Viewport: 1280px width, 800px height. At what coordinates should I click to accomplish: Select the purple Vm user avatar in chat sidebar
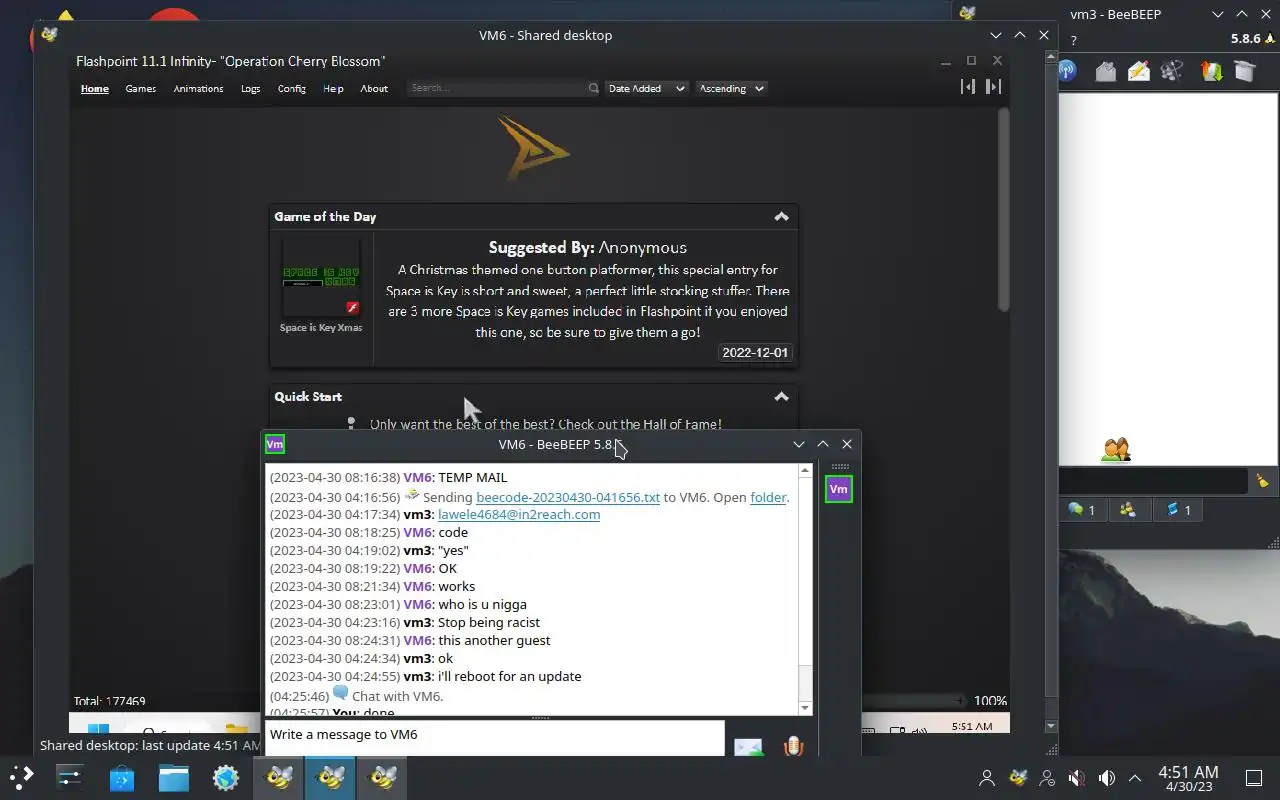(838, 489)
